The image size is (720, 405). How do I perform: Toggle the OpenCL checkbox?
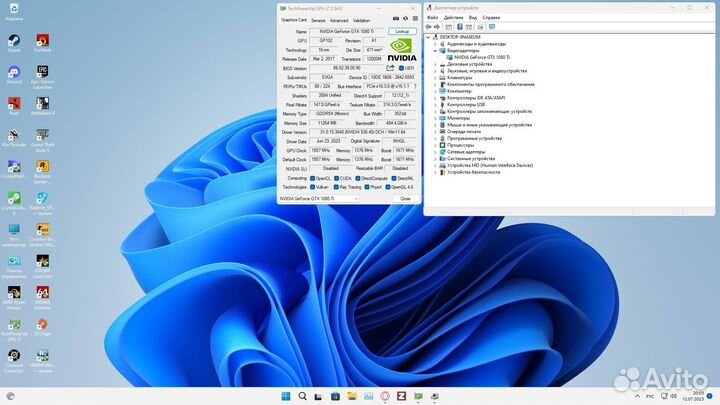(x=313, y=178)
